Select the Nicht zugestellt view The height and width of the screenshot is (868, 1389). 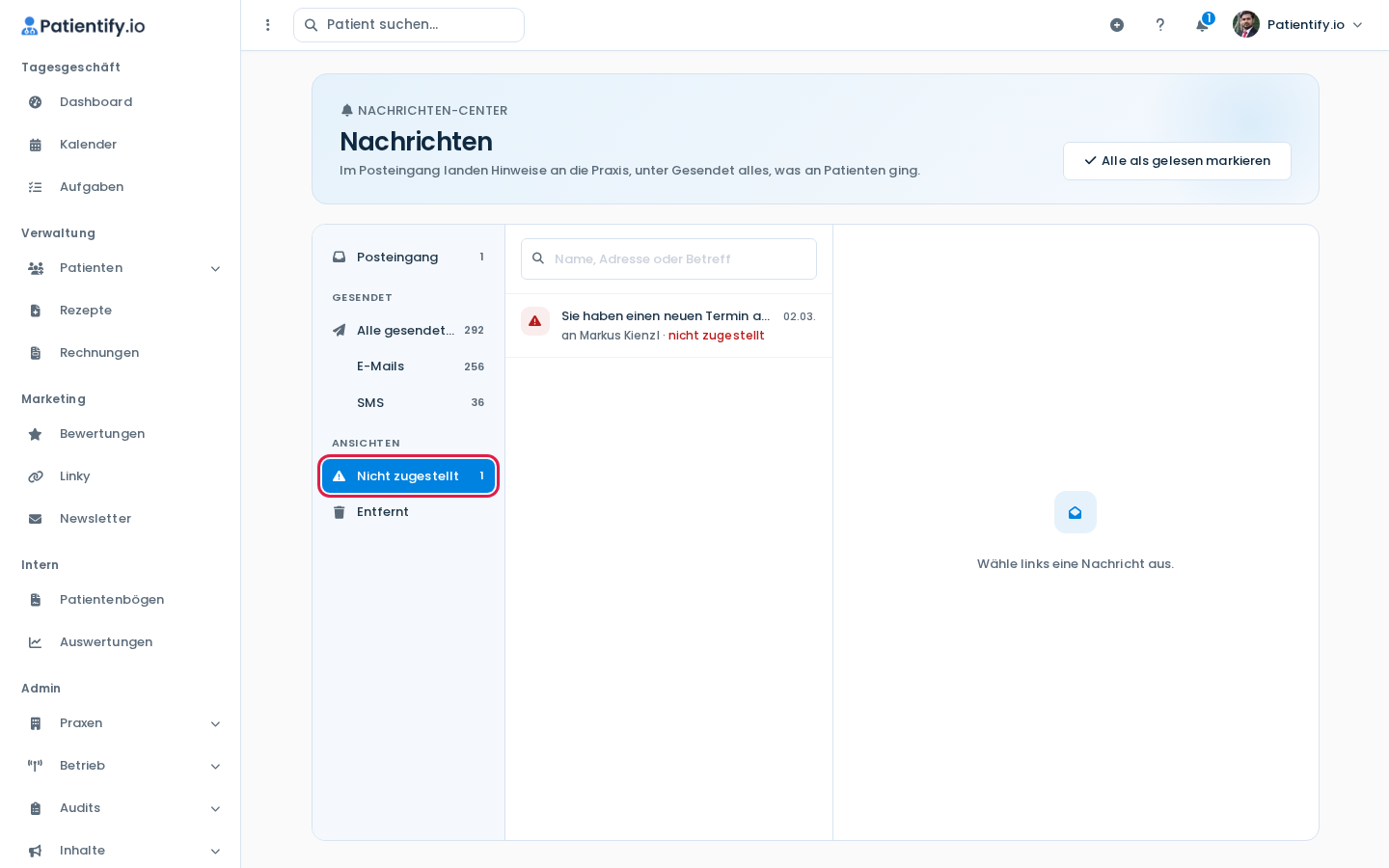[408, 475]
